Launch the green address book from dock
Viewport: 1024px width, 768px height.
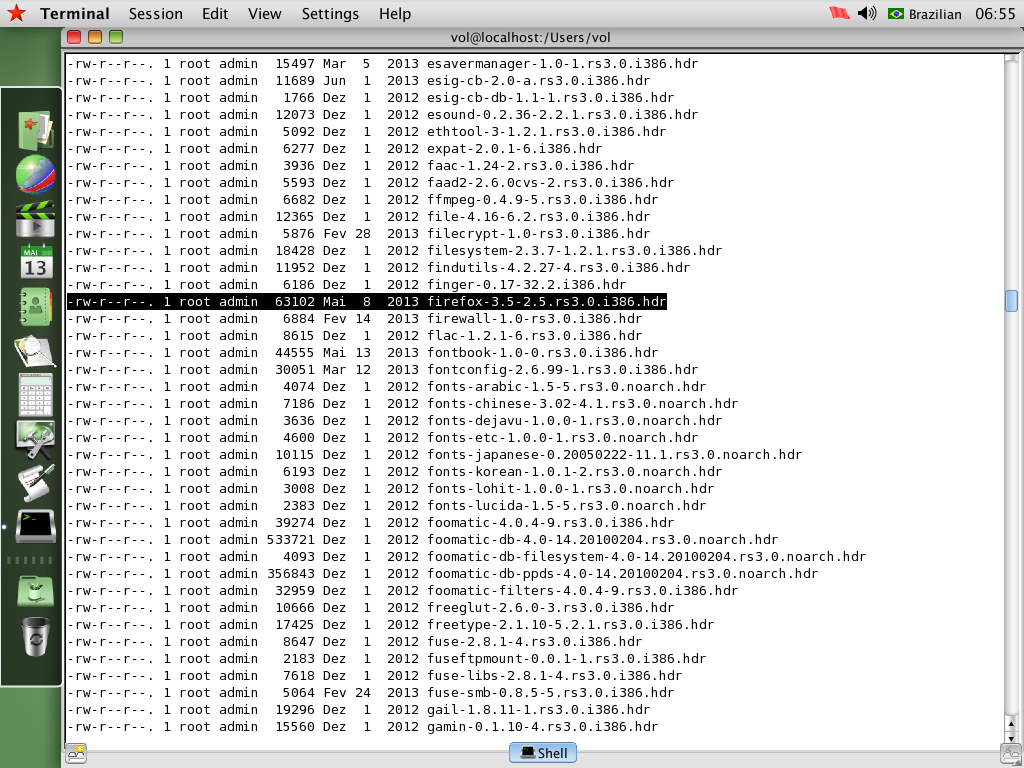(35, 306)
